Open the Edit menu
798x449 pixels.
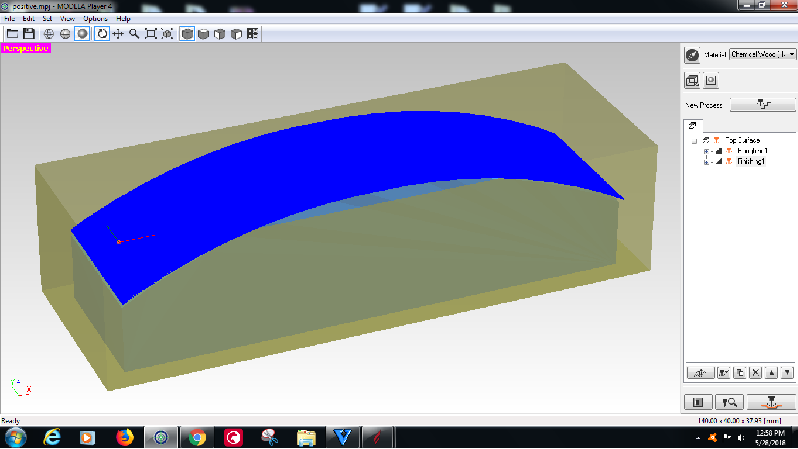tap(28, 18)
